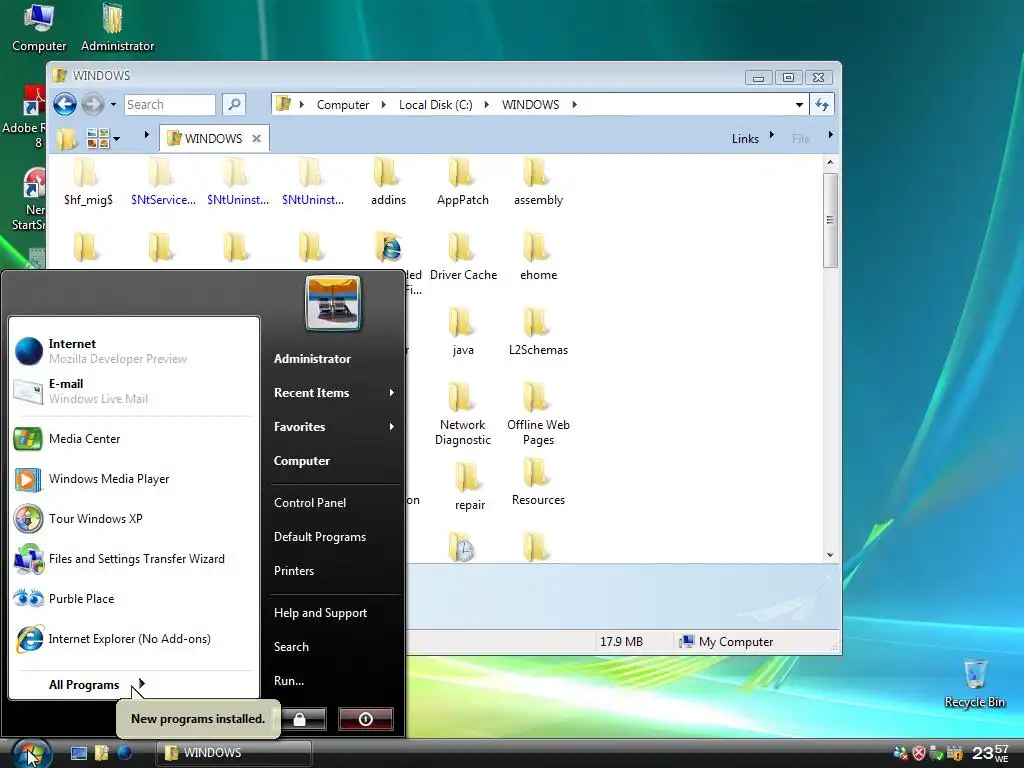Image resolution: width=1024 pixels, height=768 pixels.
Task: Click the Refresh button beside the address bar
Action: [x=822, y=104]
